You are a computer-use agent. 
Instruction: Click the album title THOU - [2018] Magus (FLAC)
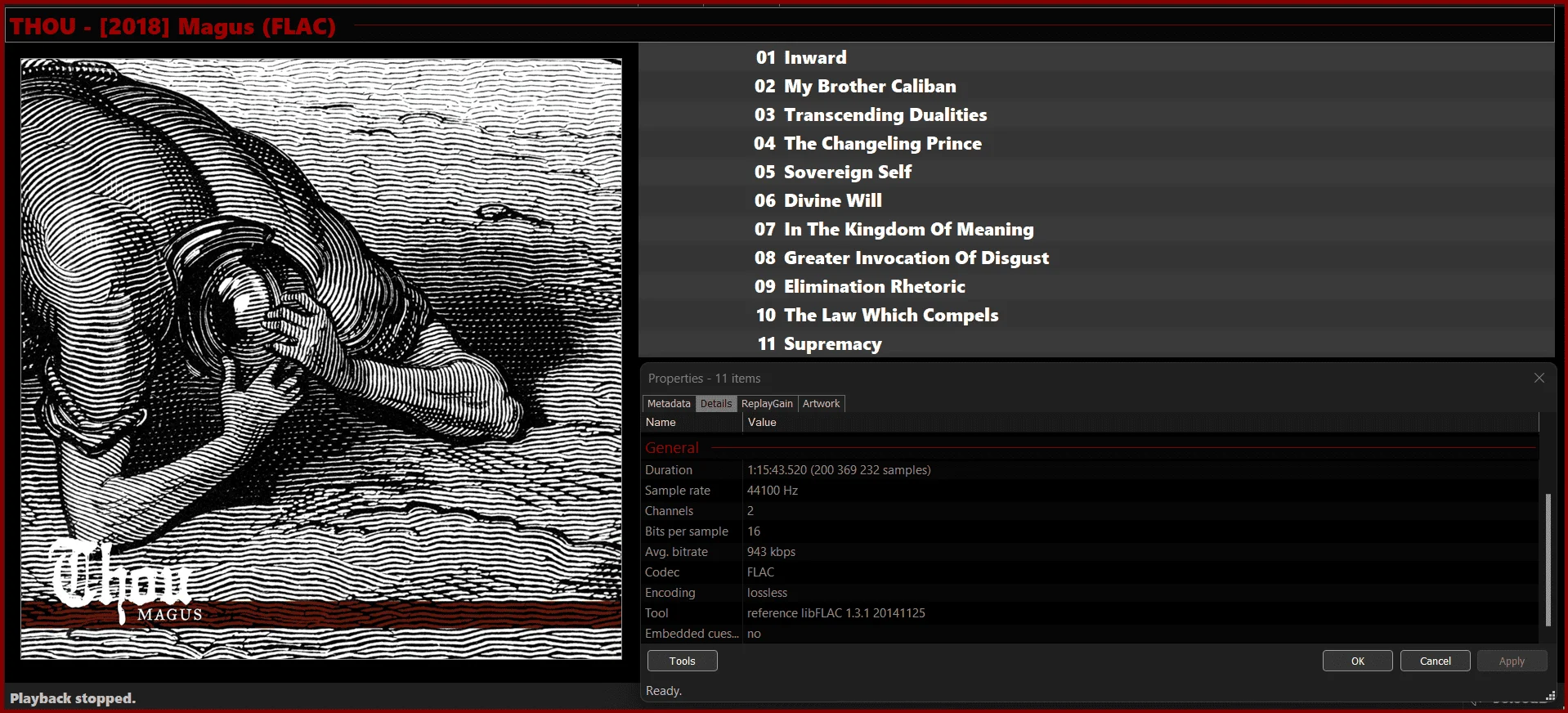click(x=172, y=26)
